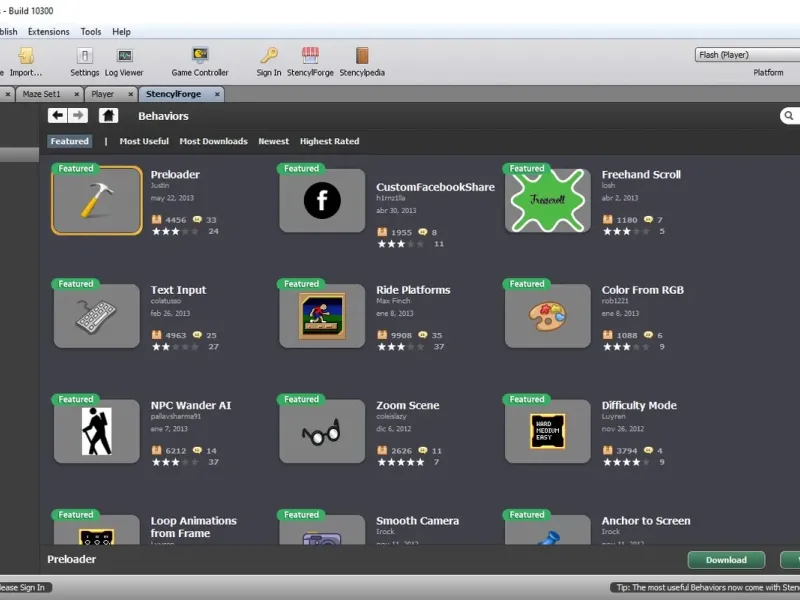Open the Color From RGB title
Image resolution: width=800 pixels, height=600 pixels.
tap(642, 290)
